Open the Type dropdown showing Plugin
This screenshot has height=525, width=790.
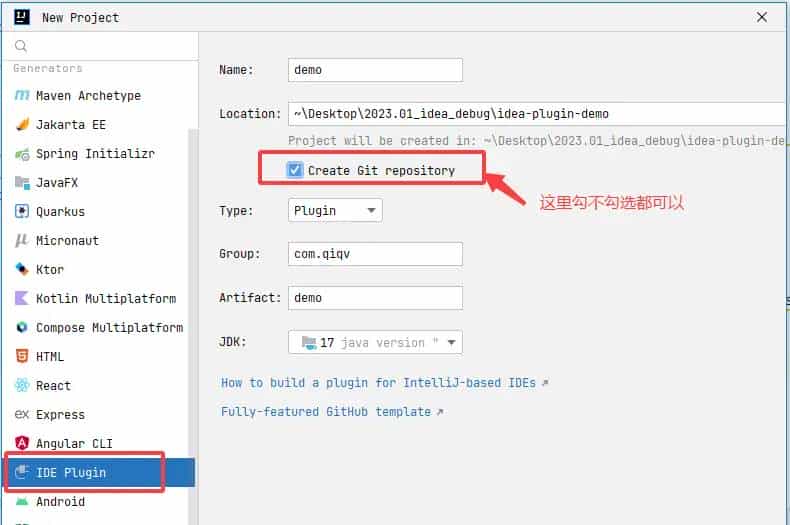pos(335,210)
